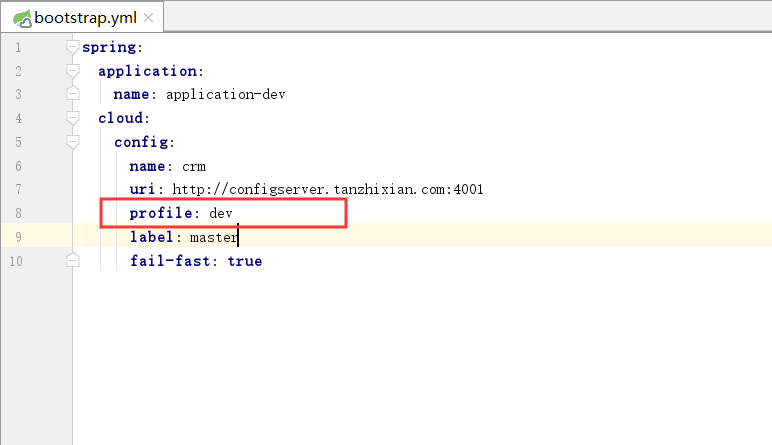Viewport: 772px width, 445px height.
Task: Click fold end marker on line 3
Action: pos(72,94)
